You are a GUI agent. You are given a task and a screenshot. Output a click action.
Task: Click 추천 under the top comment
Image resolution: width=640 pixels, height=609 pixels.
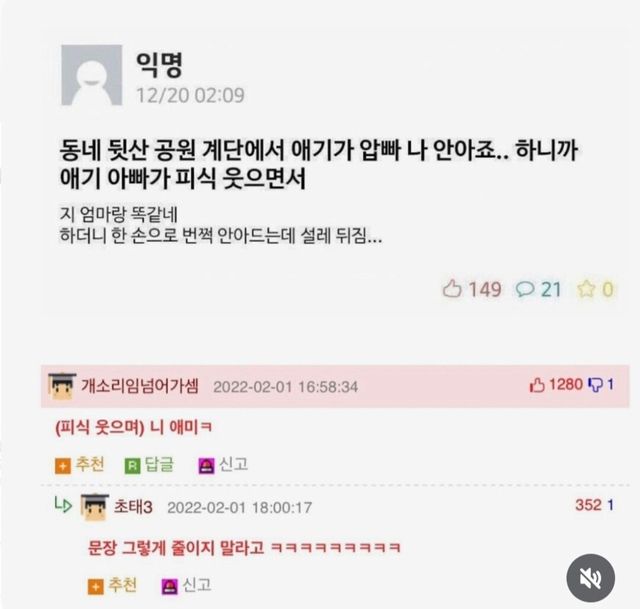tap(80, 465)
